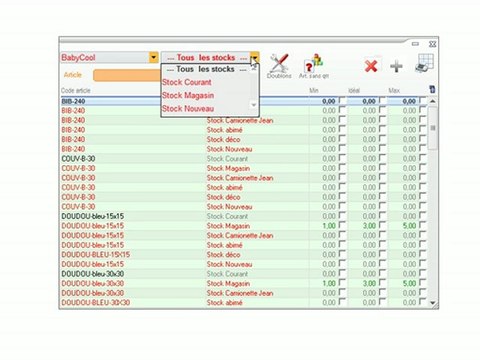This screenshot has width=480, height=360.
Task: Click COUV-B-30 code in the Stock Courant row
Action: coord(78,158)
